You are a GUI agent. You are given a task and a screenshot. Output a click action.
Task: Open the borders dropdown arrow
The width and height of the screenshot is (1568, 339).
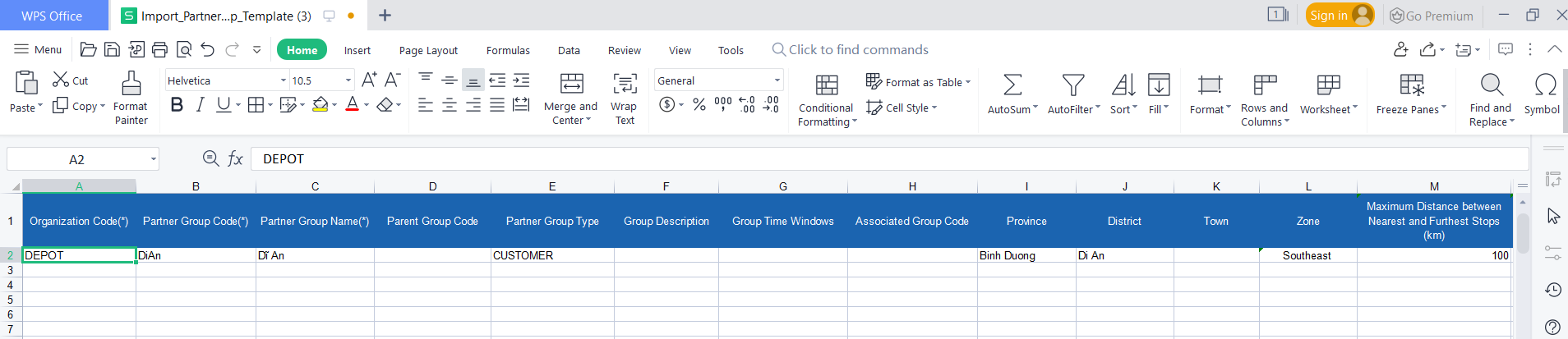click(270, 105)
